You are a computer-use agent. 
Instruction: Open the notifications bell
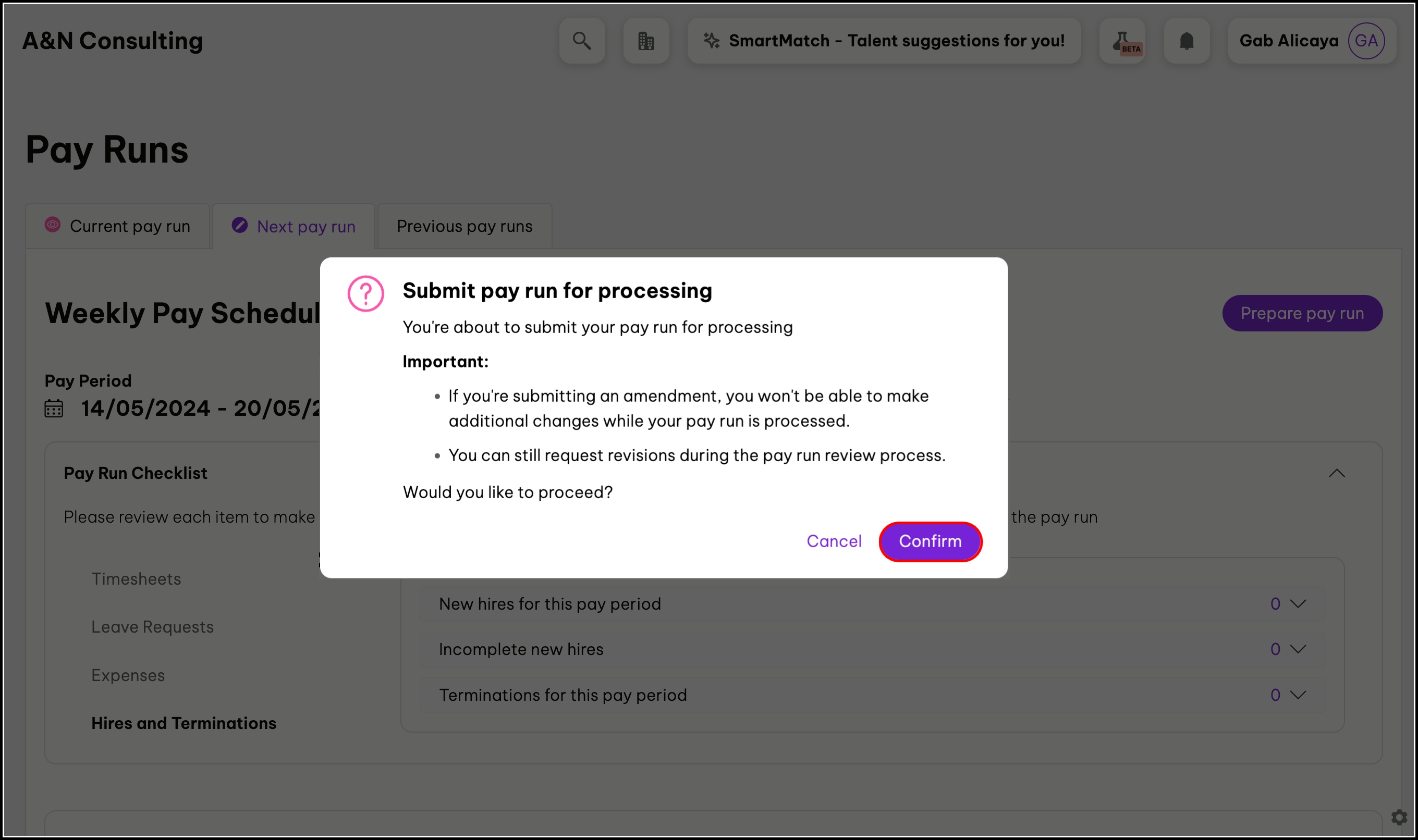coord(1187,41)
